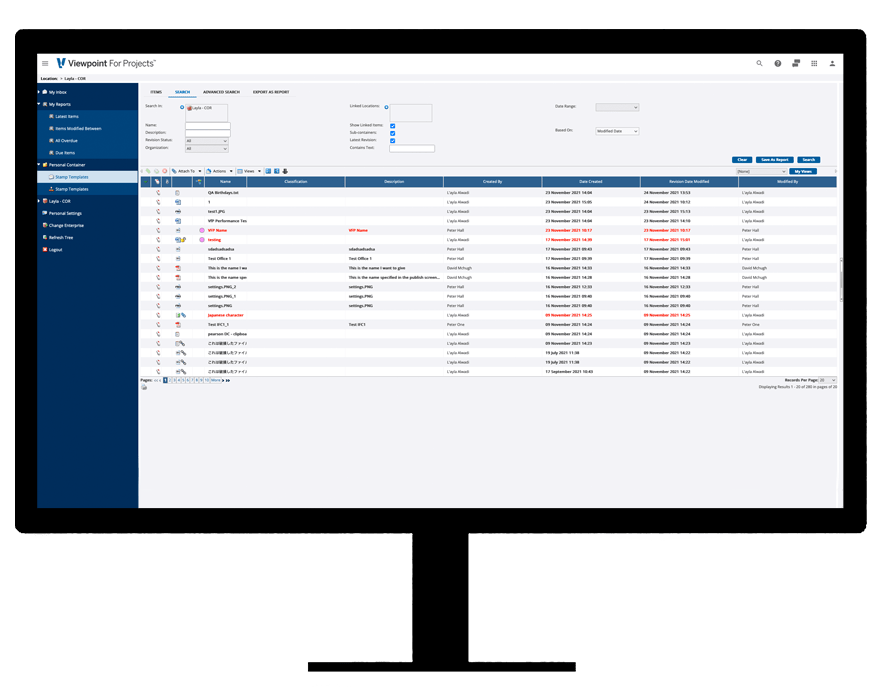Click the red stop icon in results toolbar
Image resolution: width=880 pixels, height=691 pixels.
click(x=164, y=171)
